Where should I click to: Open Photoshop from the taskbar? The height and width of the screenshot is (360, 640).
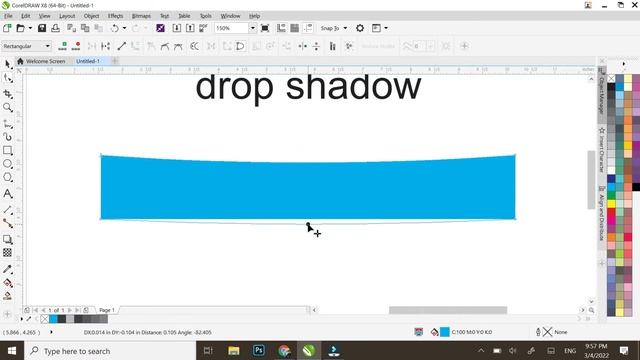(259, 351)
